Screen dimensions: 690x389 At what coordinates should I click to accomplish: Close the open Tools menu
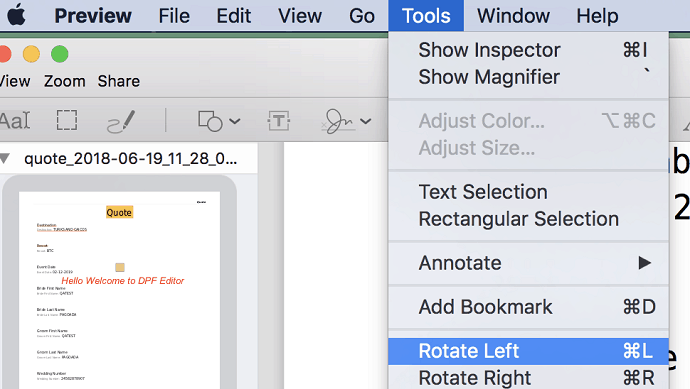(426, 15)
